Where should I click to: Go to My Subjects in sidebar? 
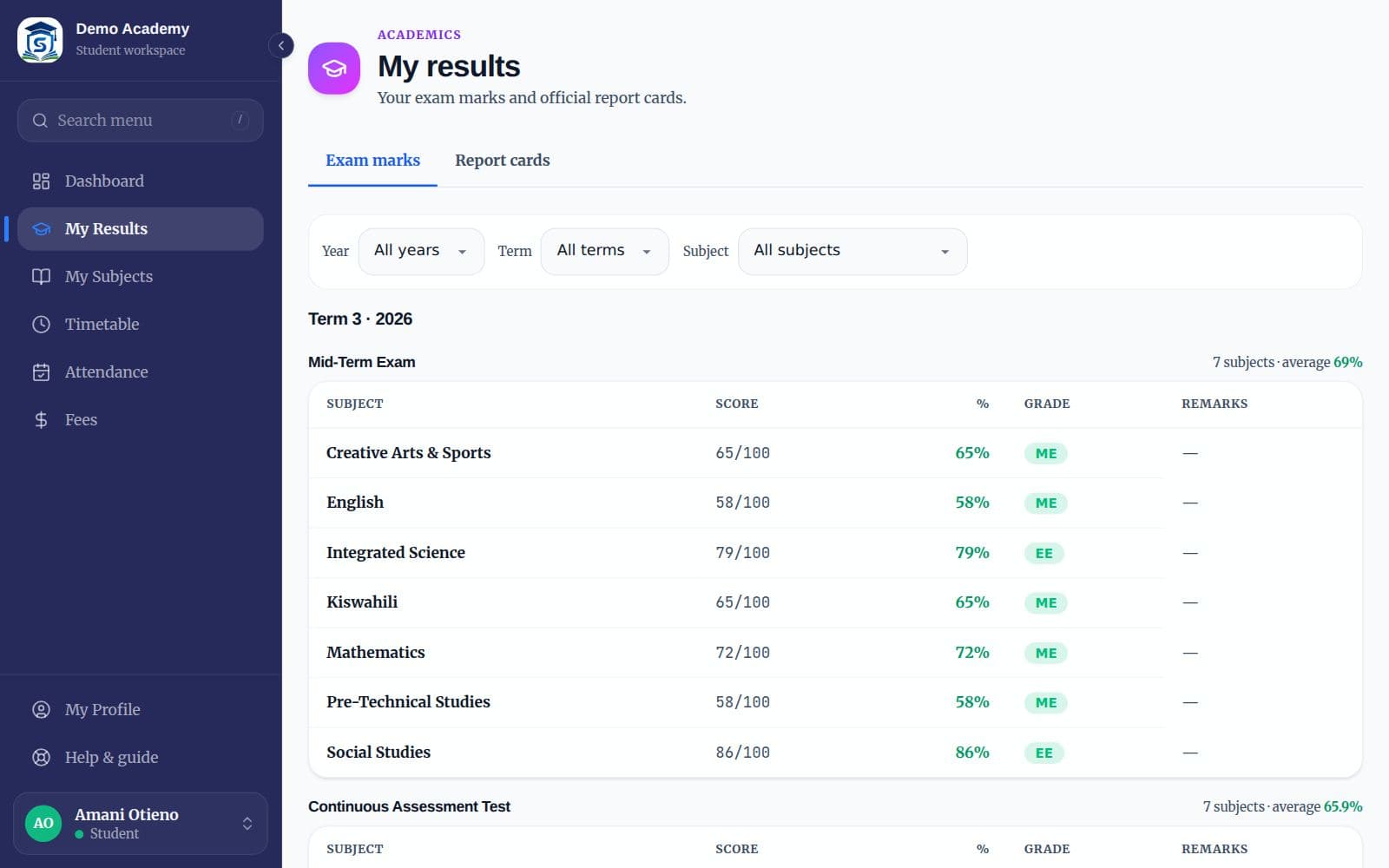141,276
